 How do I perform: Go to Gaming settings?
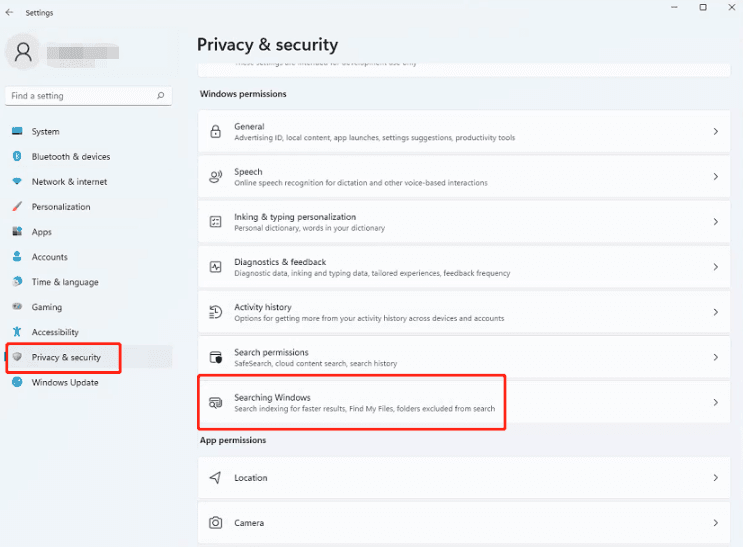tap(89, 307)
